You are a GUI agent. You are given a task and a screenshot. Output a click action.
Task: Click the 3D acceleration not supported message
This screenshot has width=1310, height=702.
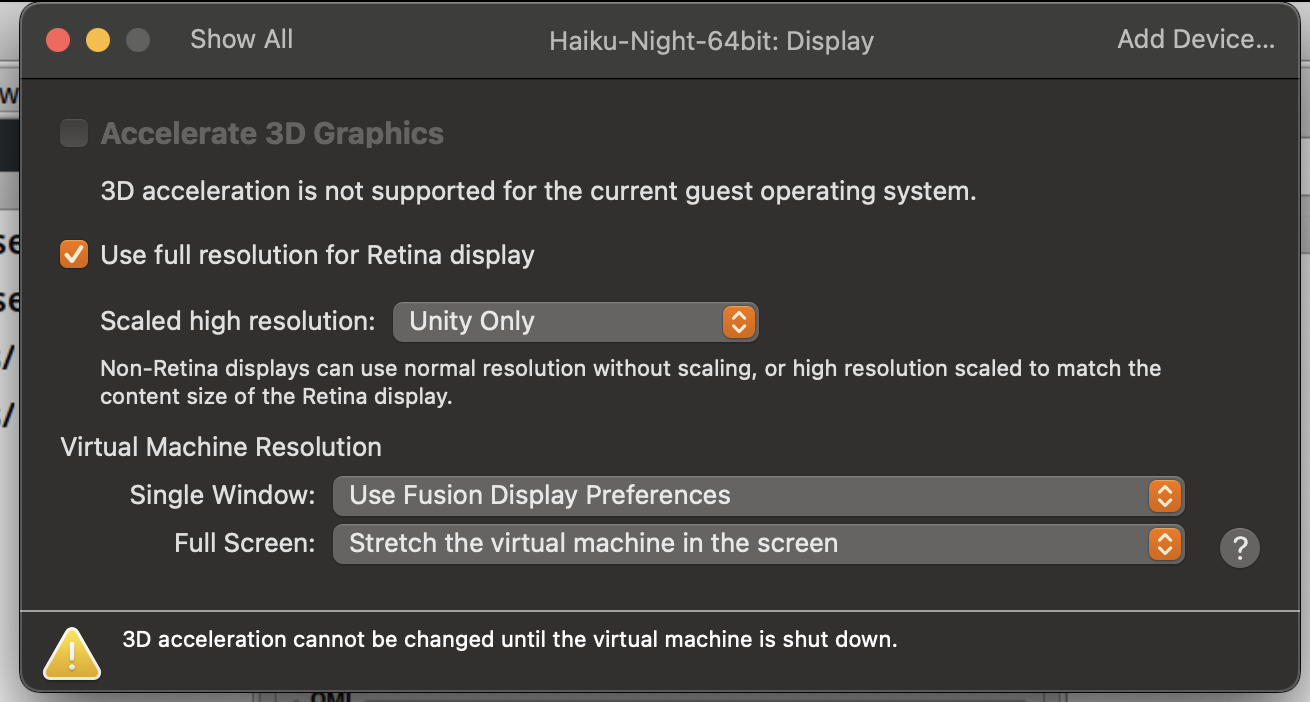click(x=539, y=190)
